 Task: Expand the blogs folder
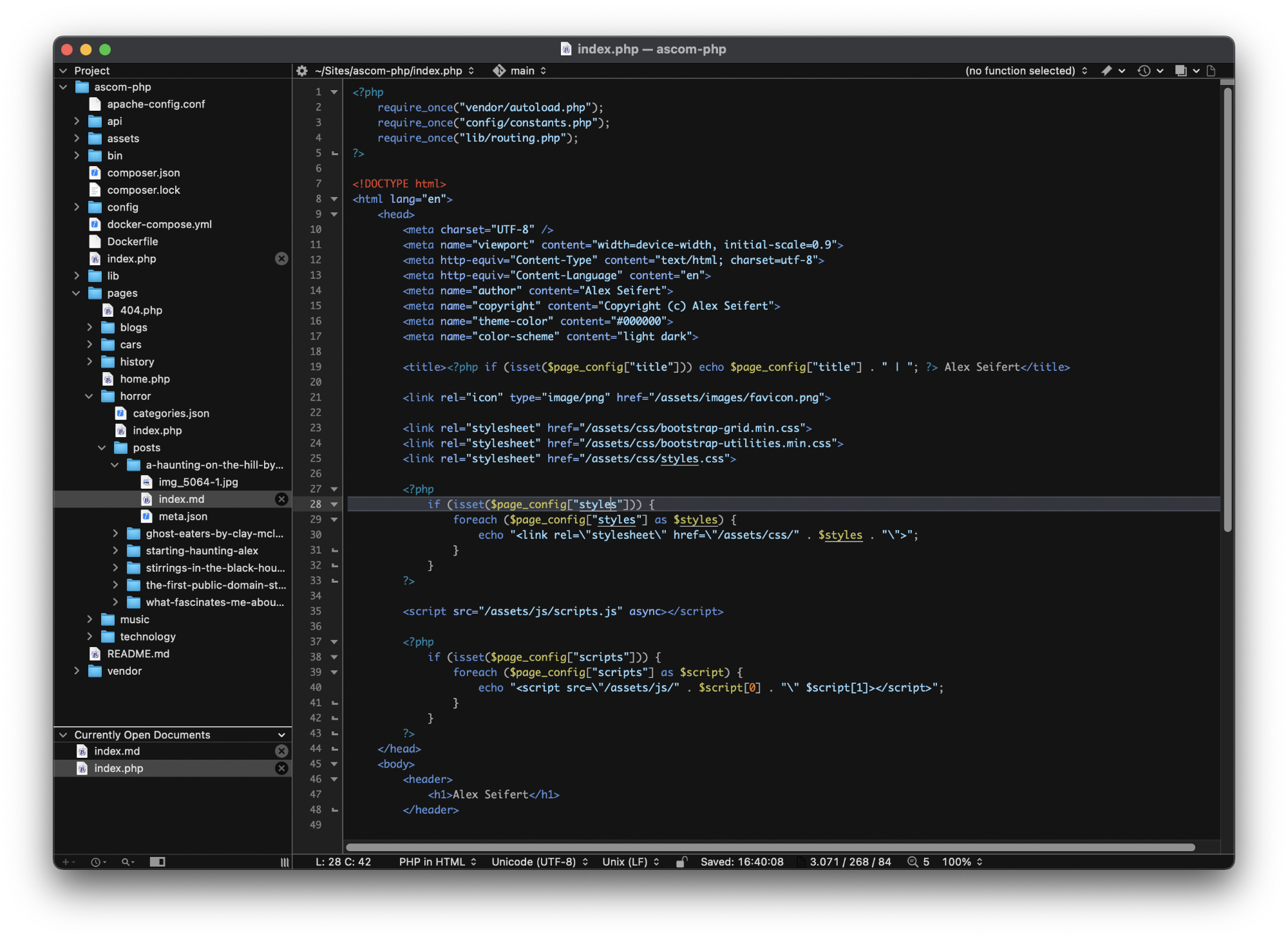(90, 327)
